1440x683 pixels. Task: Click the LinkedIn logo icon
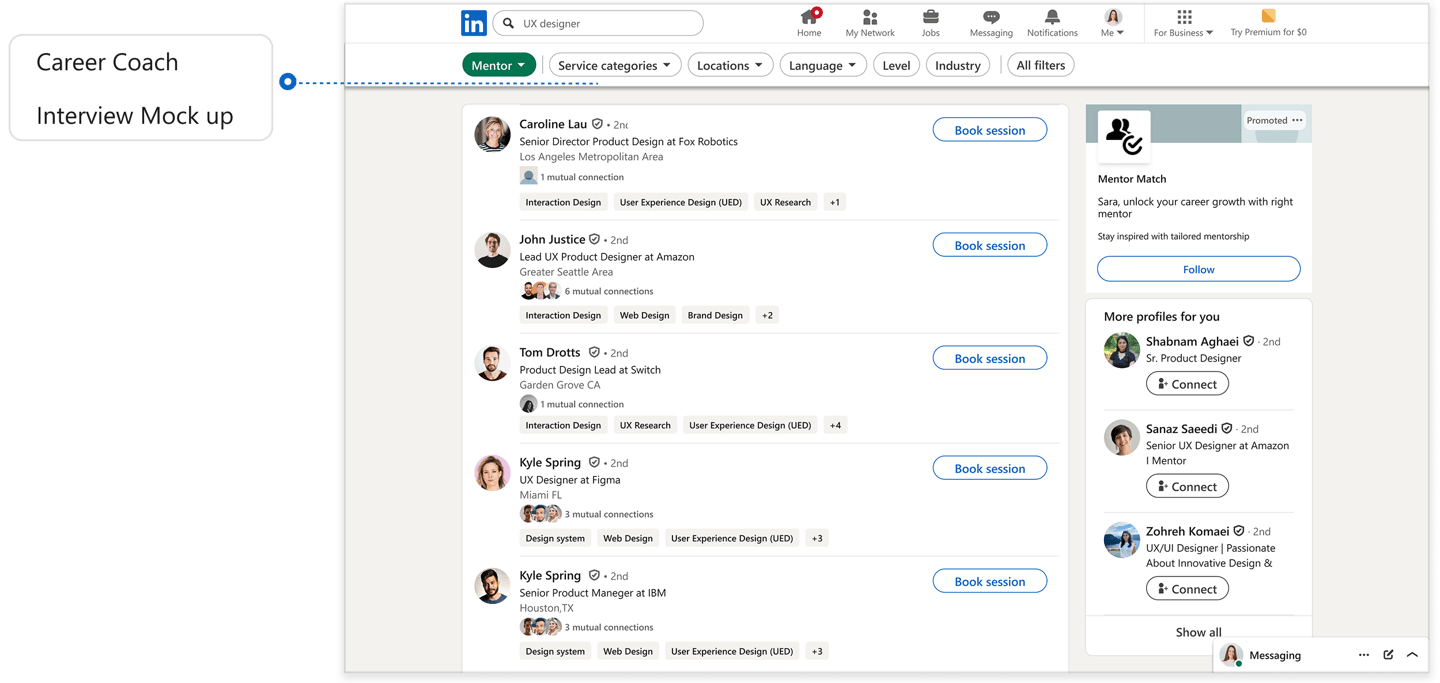click(473, 23)
